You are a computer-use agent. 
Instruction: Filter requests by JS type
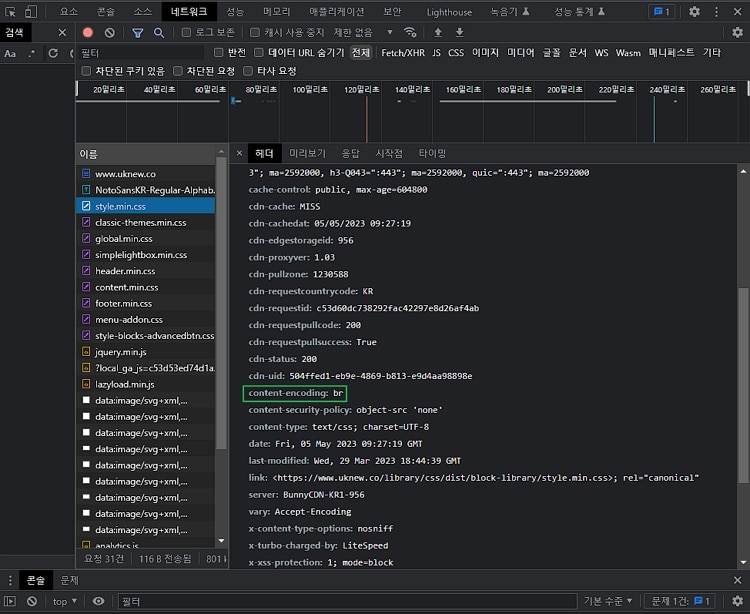pos(436,53)
